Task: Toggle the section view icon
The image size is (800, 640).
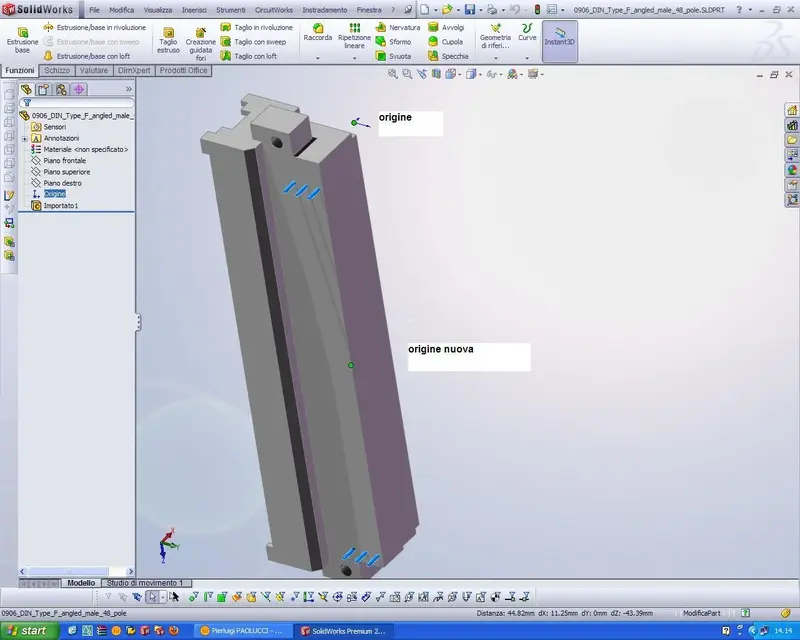Action: [x=436, y=75]
